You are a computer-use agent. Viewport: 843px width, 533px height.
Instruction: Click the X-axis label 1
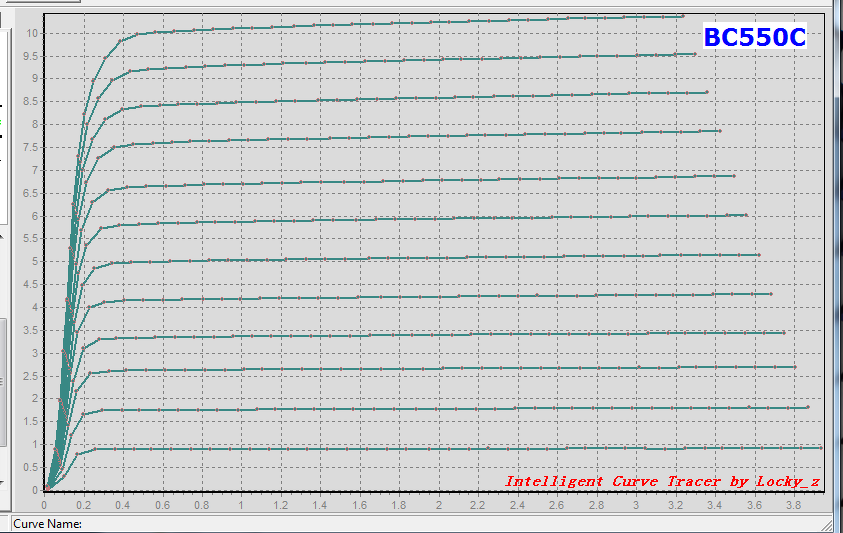pos(241,505)
